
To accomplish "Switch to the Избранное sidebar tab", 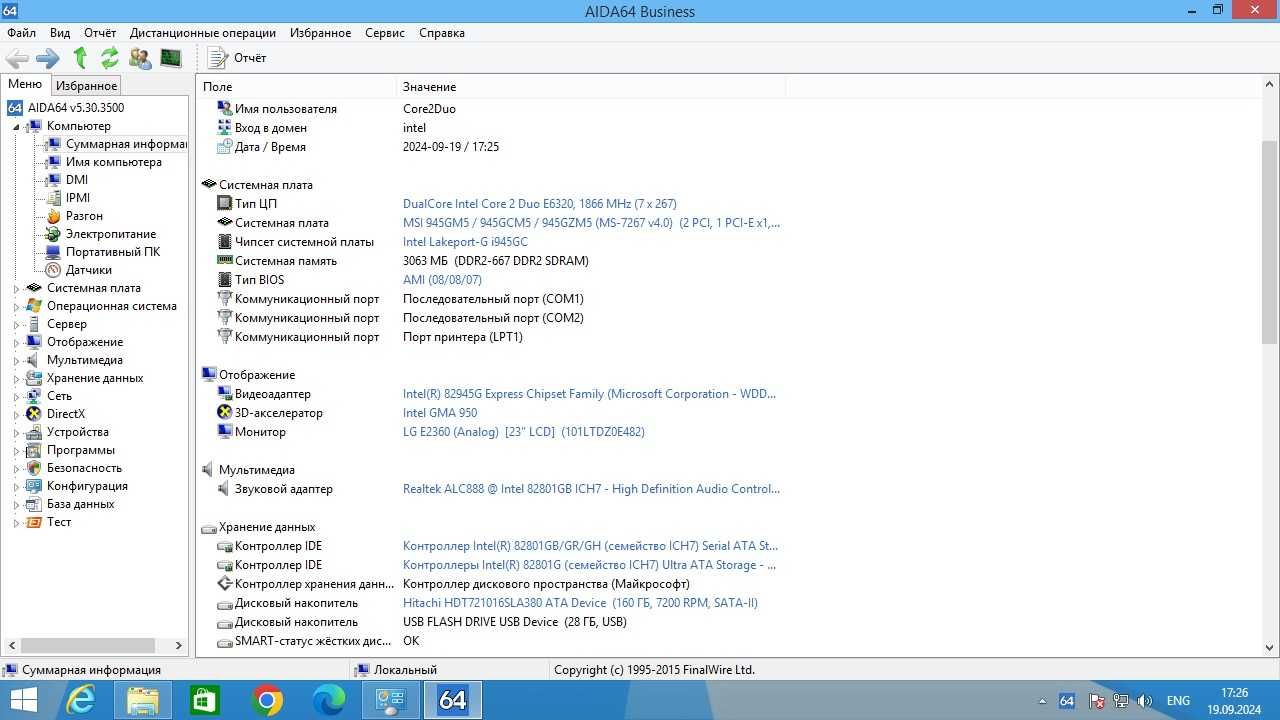I will click(x=86, y=86).
